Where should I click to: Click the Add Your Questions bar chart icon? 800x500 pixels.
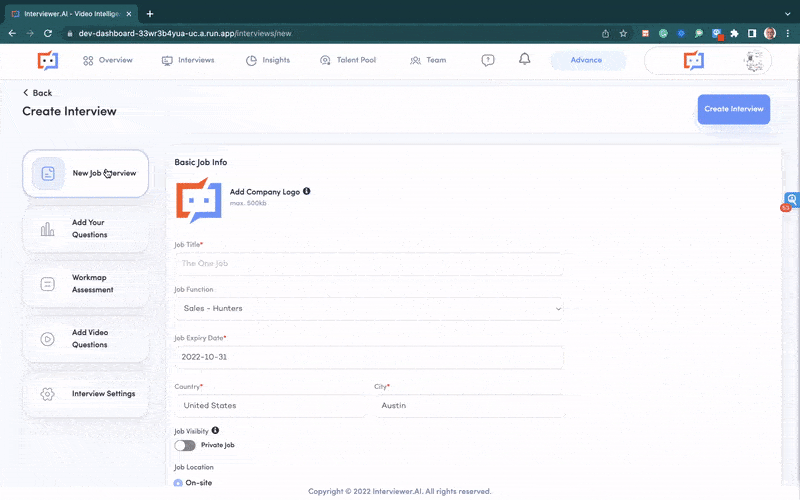click(x=47, y=229)
